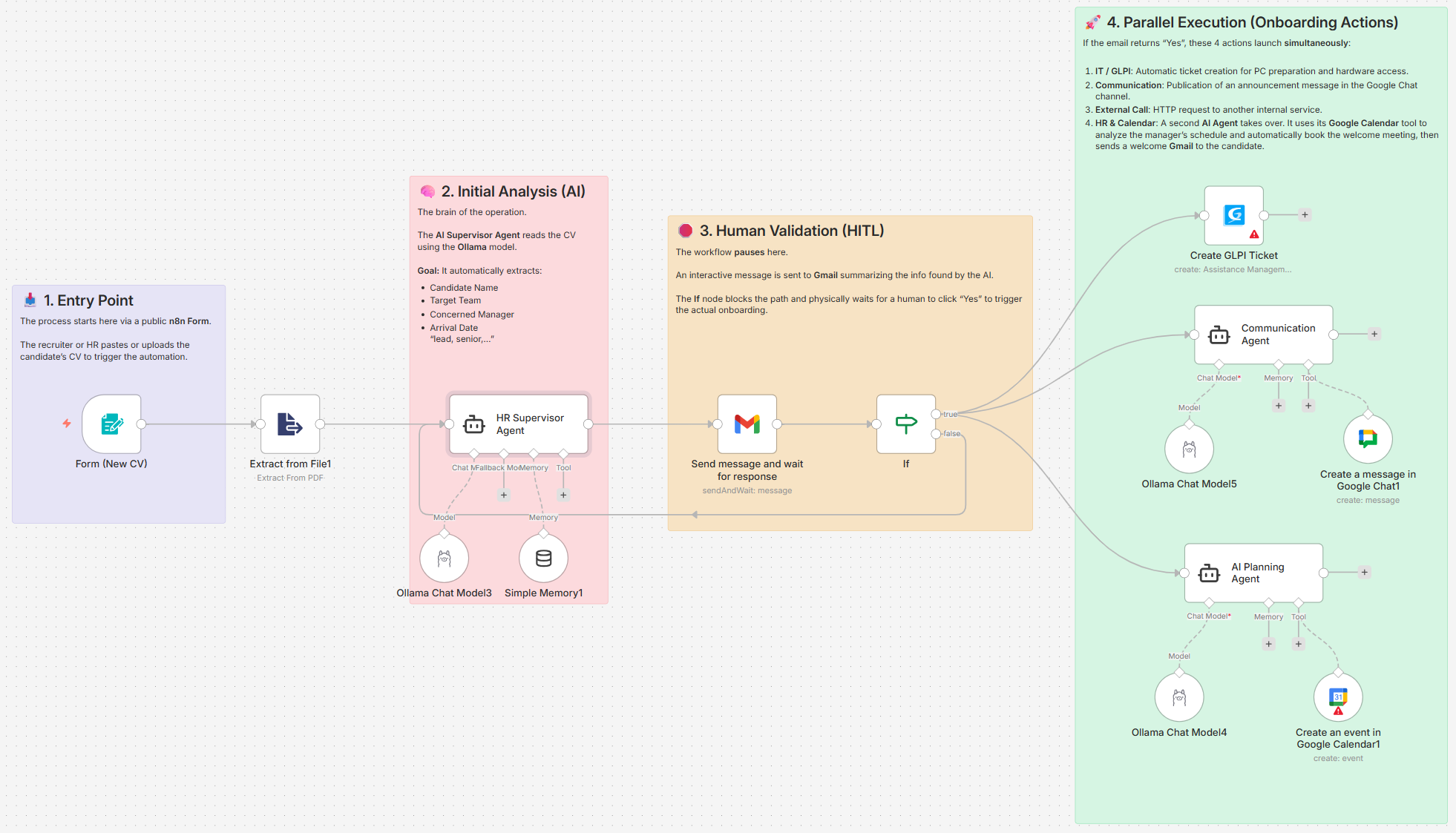Click the Ollama Chat Model4 node
The width and height of the screenshot is (1456, 833).
(1178, 697)
